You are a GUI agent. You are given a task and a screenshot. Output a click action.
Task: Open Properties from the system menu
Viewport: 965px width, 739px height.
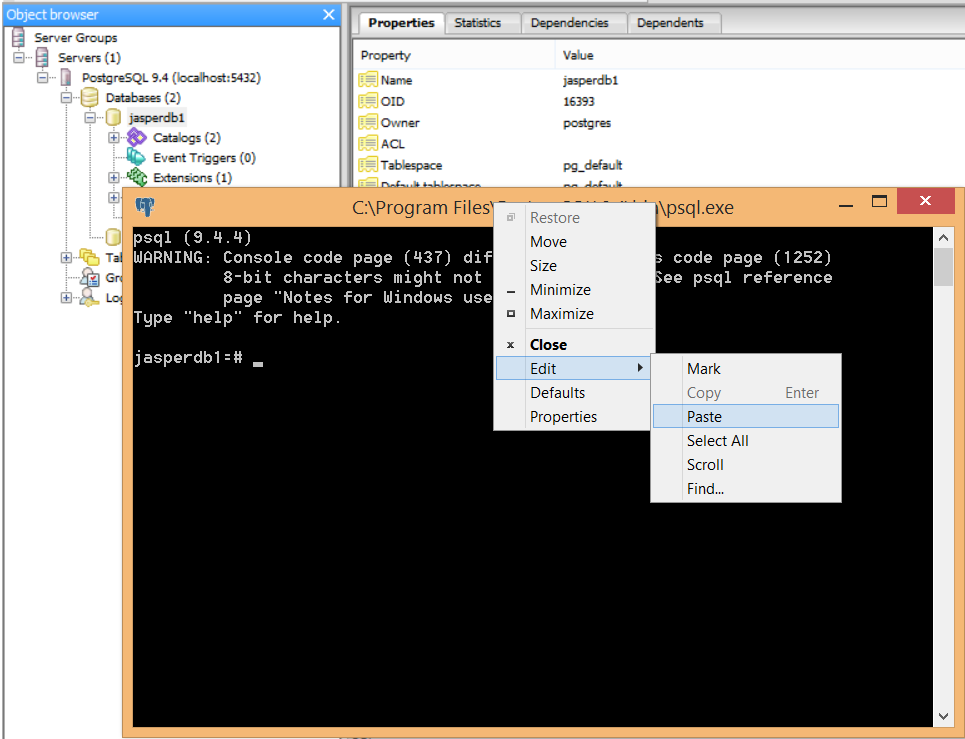point(574,417)
